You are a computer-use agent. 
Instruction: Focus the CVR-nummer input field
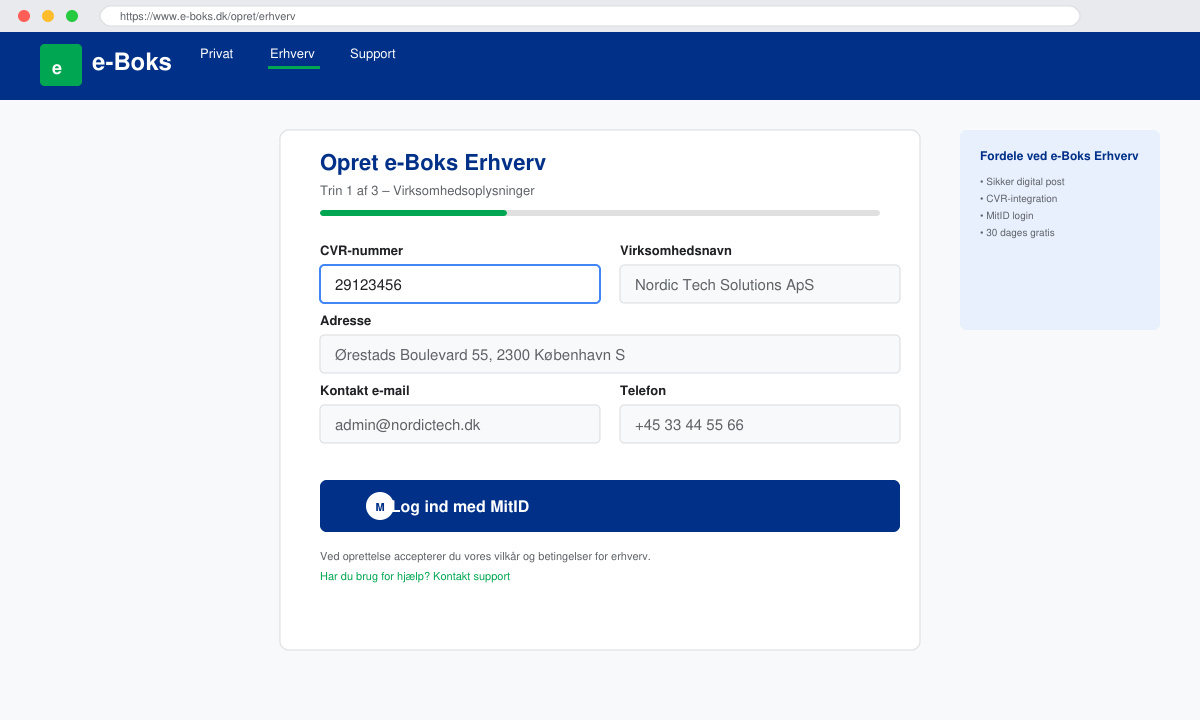point(460,284)
